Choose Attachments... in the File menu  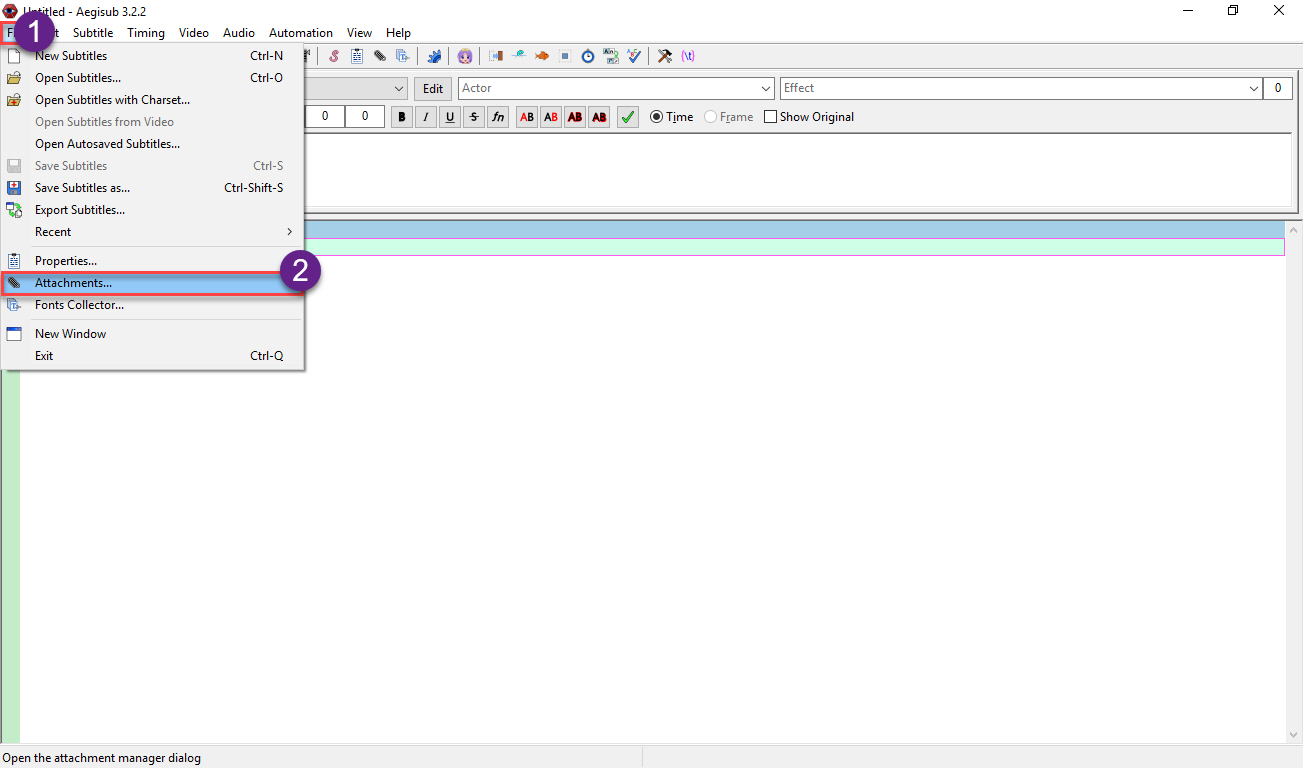coord(153,283)
